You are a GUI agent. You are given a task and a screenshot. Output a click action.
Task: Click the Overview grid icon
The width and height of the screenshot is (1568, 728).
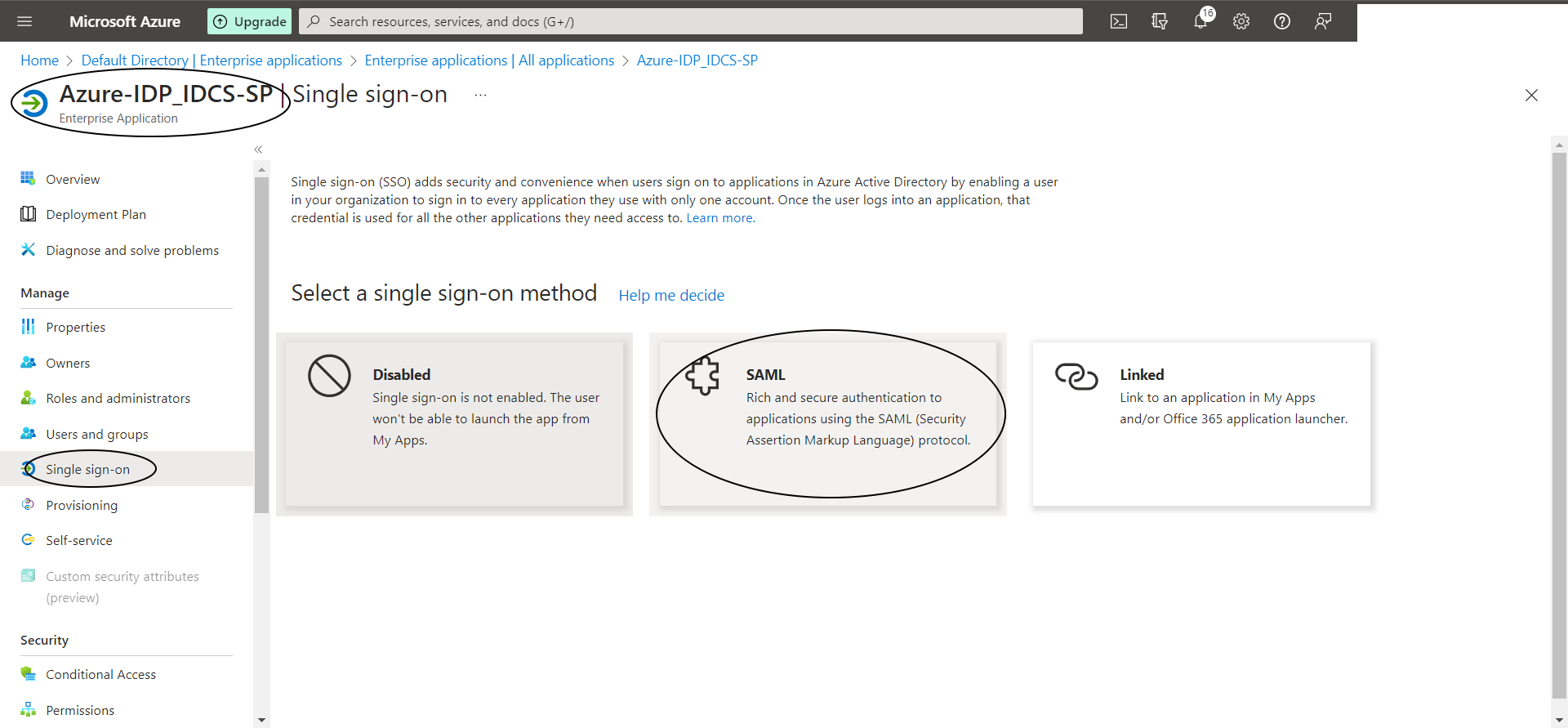(28, 178)
